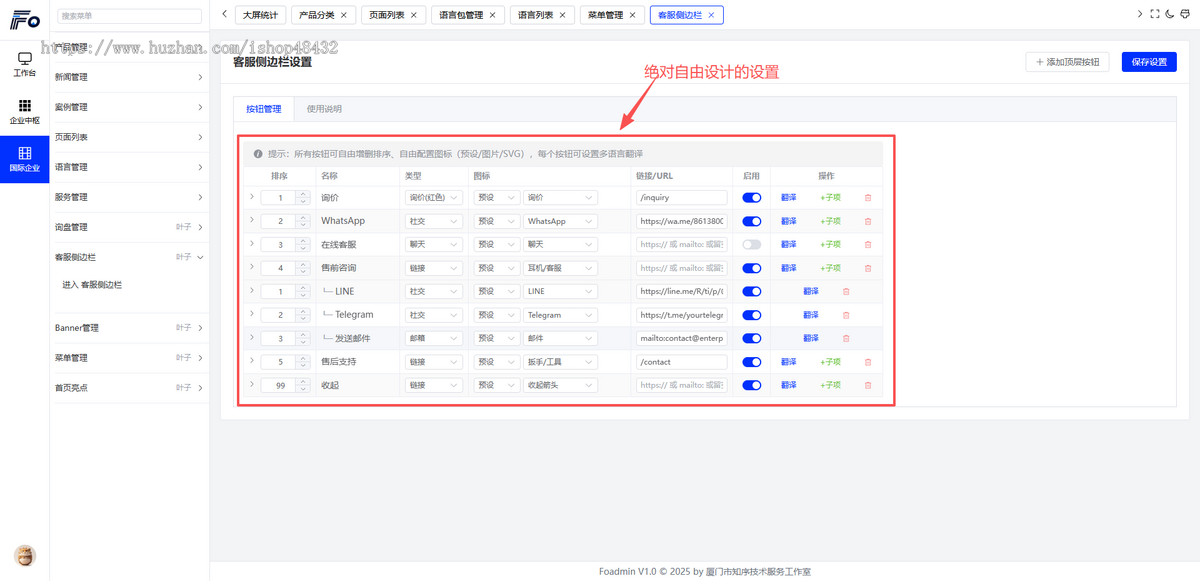1200x581 pixels.
Task: Toggle the LINE enable switch
Action: click(x=752, y=291)
